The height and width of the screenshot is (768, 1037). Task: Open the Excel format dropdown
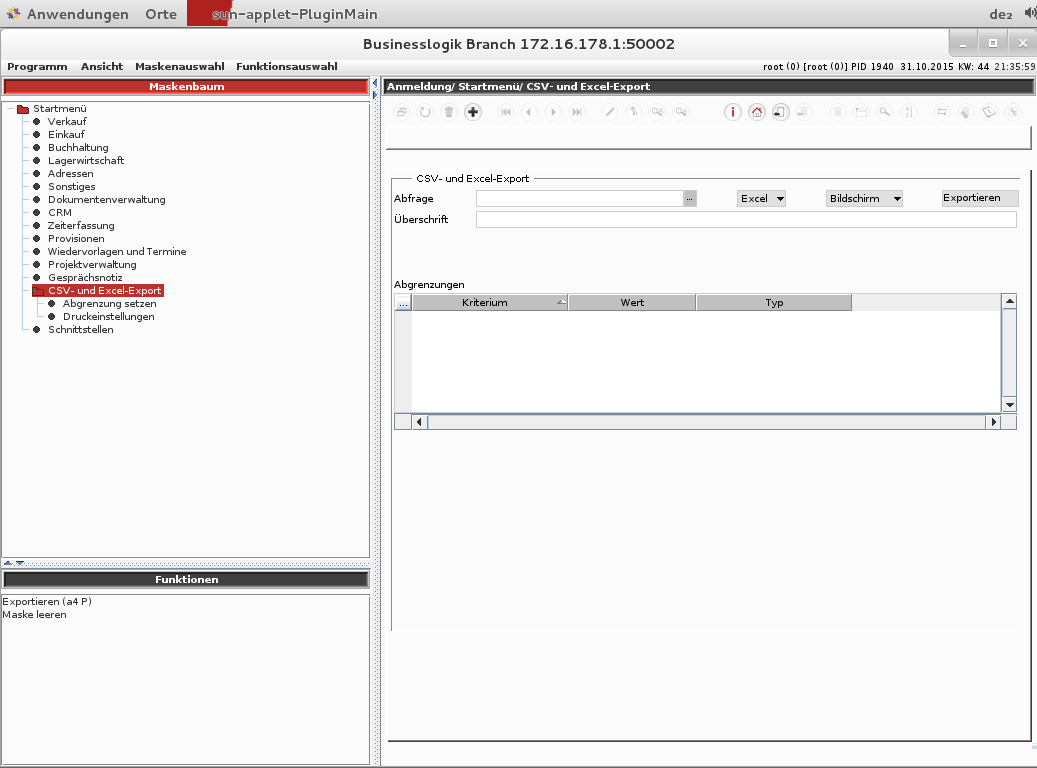coord(761,199)
